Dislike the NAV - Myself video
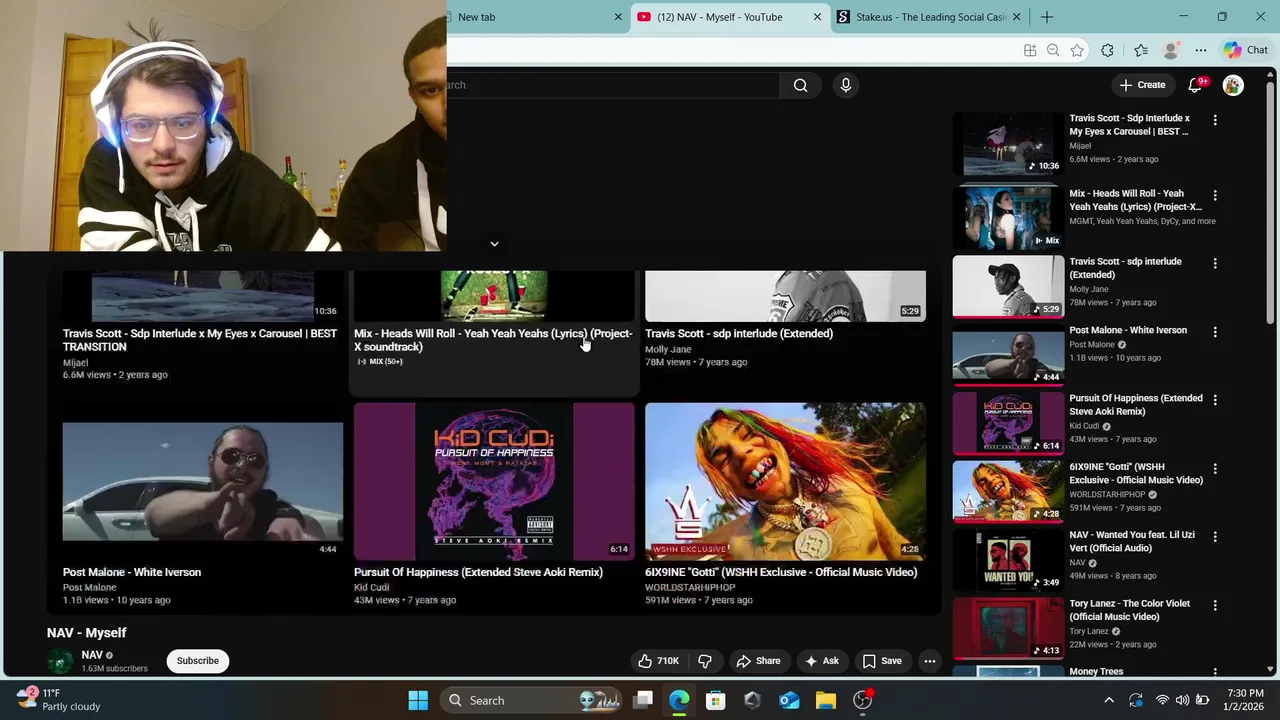This screenshot has height=720, width=1280. [x=705, y=661]
